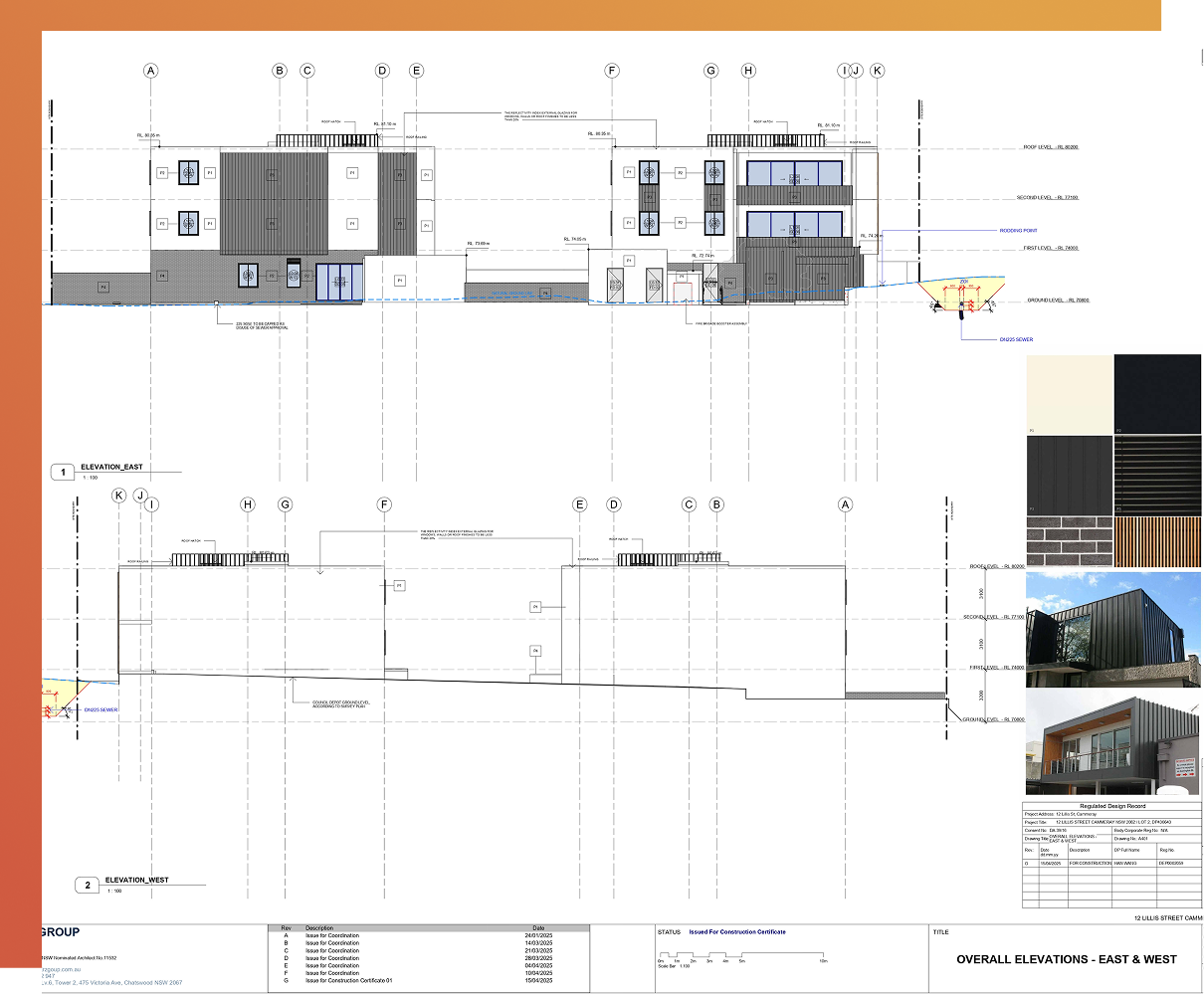Screen dimensions: 1204x999
Task: Click the Chatswood NSW address line
Action: (x=111, y=982)
